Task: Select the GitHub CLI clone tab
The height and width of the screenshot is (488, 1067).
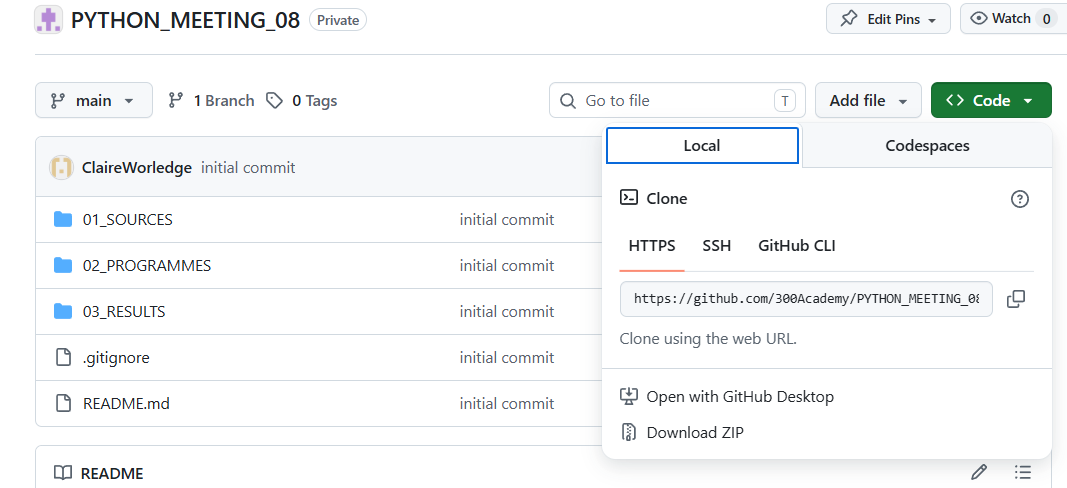Action: click(797, 246)
